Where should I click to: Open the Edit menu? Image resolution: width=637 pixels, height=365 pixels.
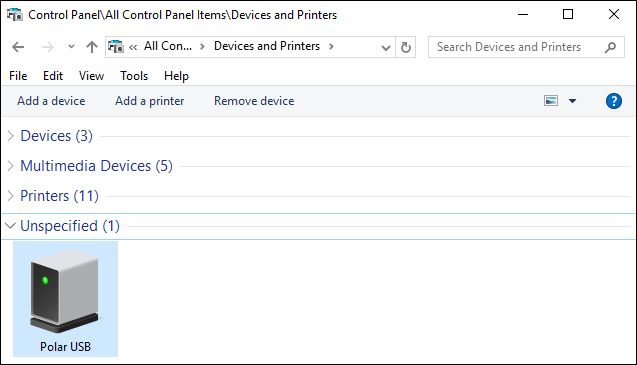pos(53,76)
